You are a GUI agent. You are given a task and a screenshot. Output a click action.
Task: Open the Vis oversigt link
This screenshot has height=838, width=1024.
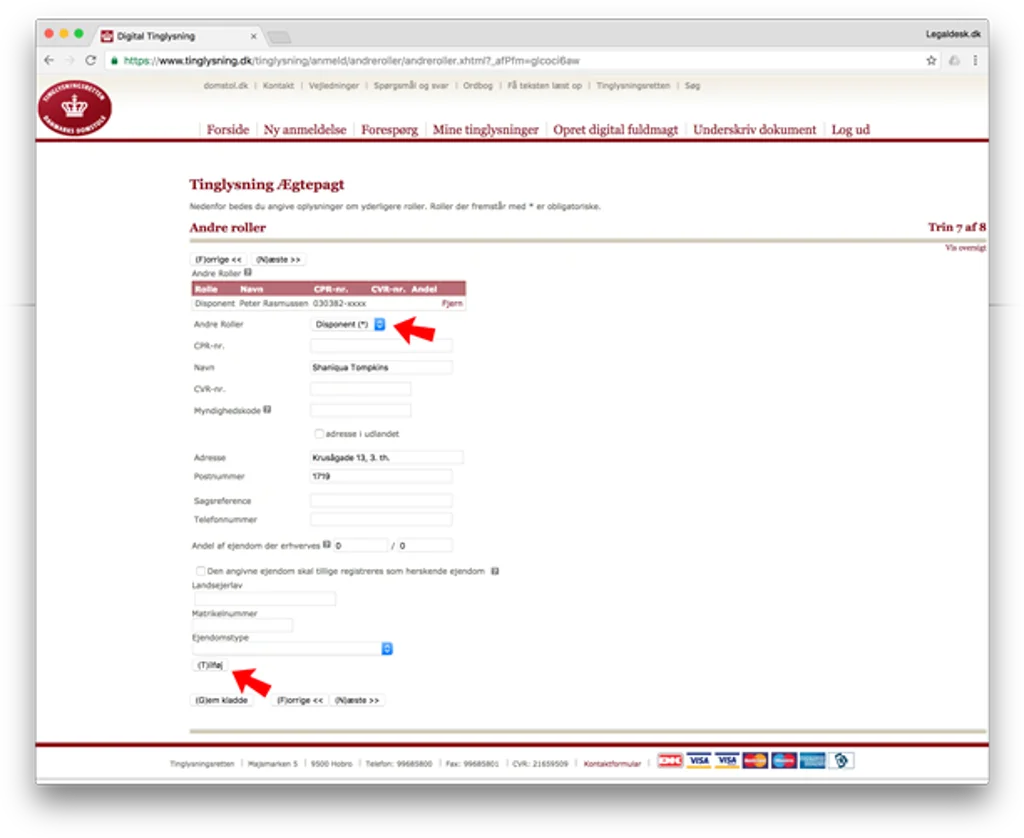coord(965,248)
